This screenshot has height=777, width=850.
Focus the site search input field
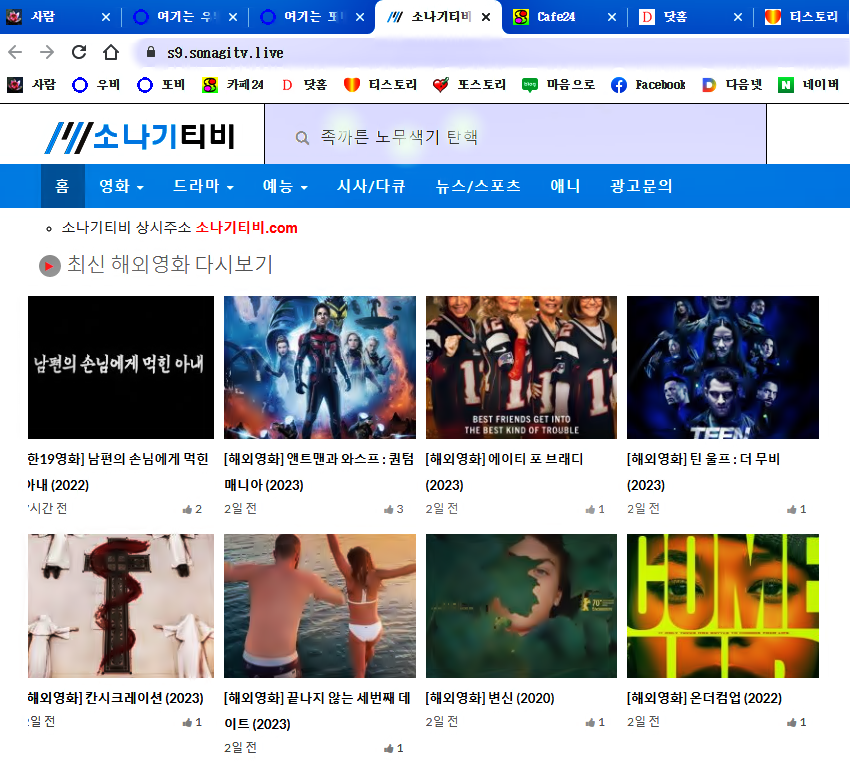click(515, 134)
